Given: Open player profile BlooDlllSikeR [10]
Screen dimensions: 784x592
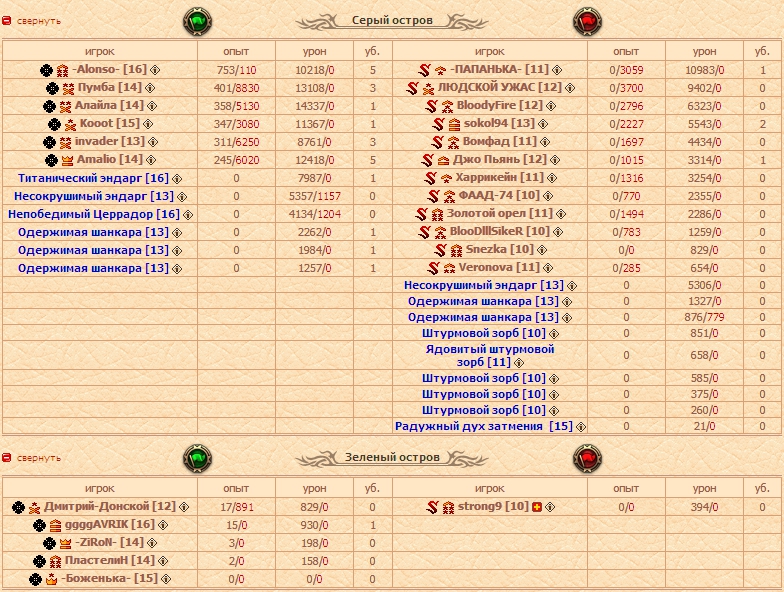Looking at the screenshot, I should pos(500,231).
